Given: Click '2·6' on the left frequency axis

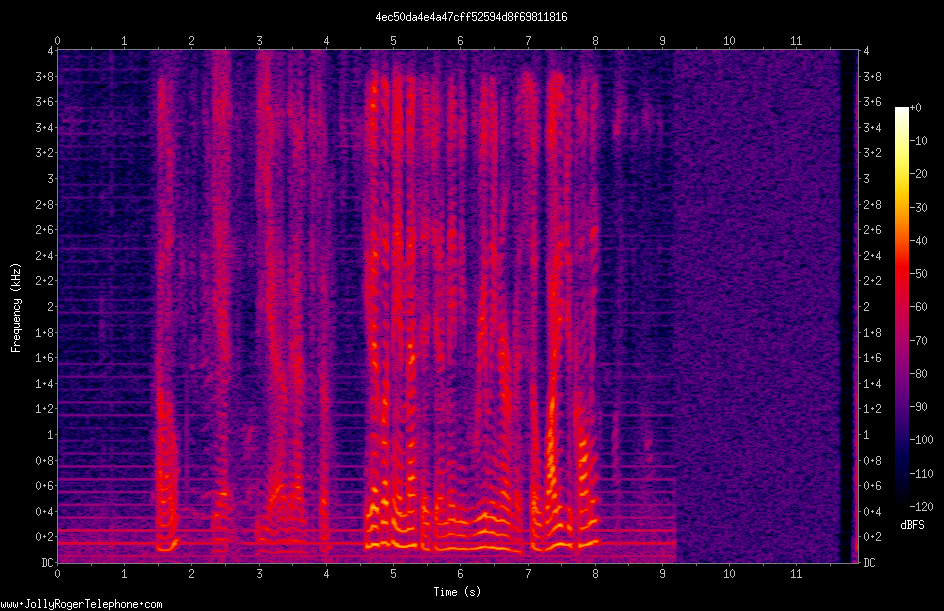Looking at the screenshot, I should click(x=45, y=230).
